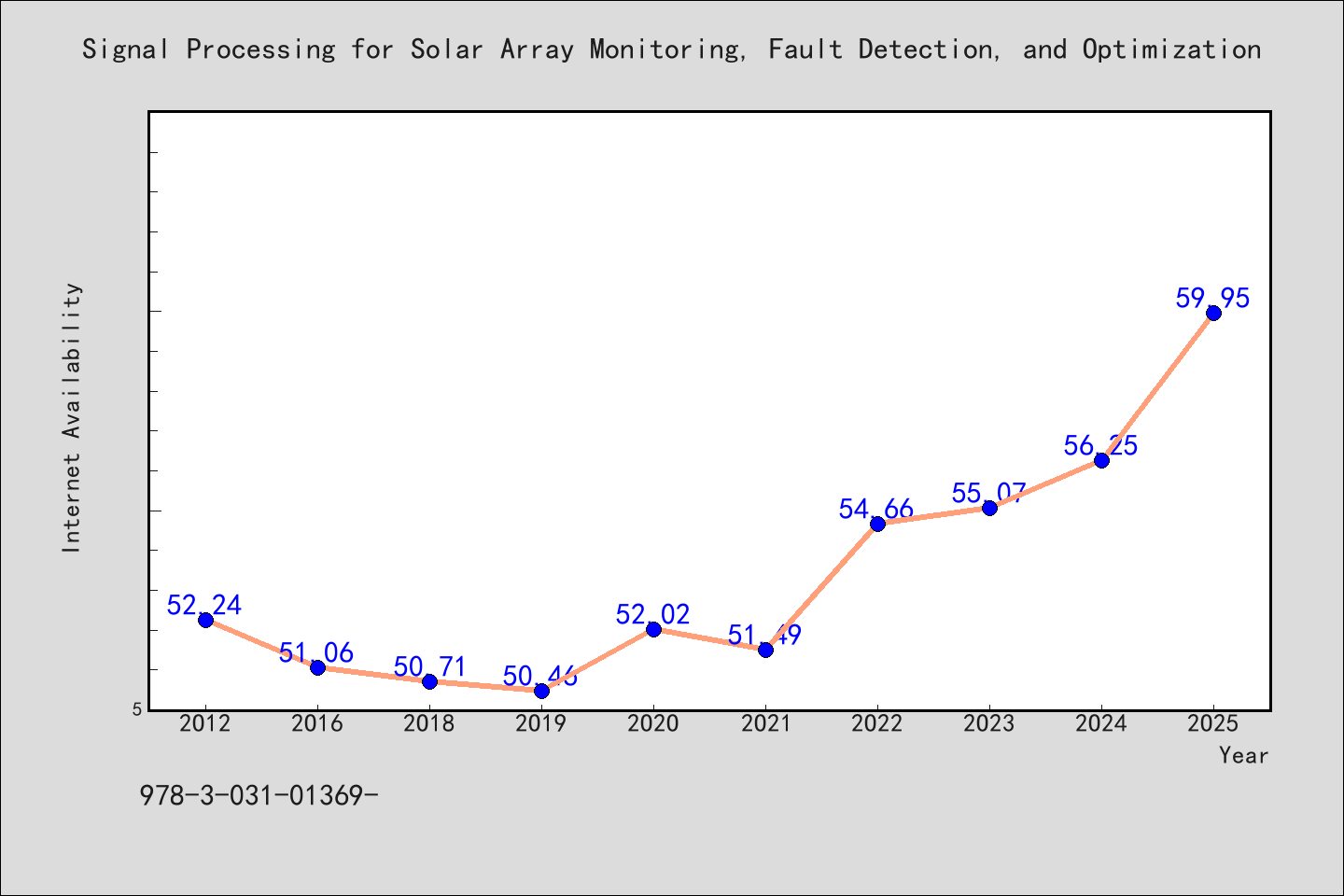Screen dimensions: 1344x896
Task: Click the x-axis tick label 2024
Action: [1101, 723]
